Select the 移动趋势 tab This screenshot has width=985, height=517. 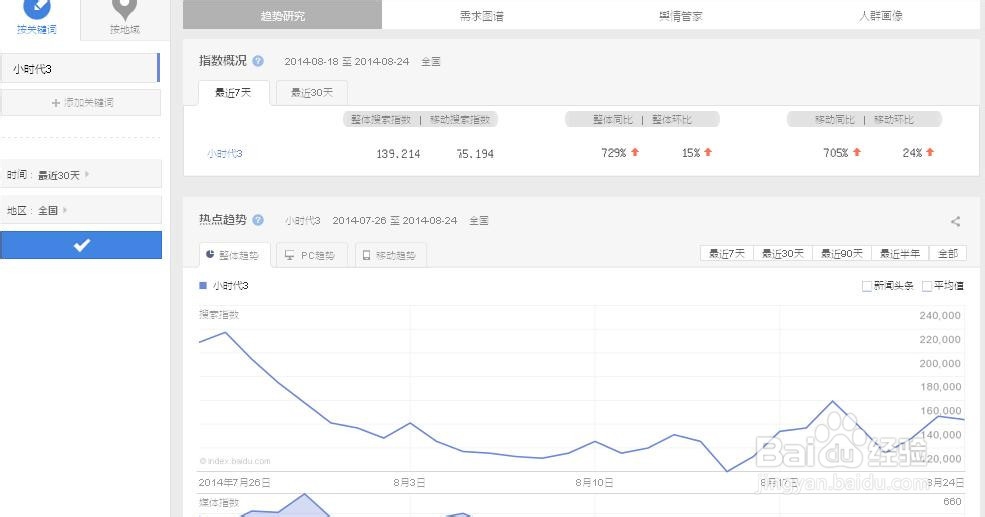click(x=391, y=255)
